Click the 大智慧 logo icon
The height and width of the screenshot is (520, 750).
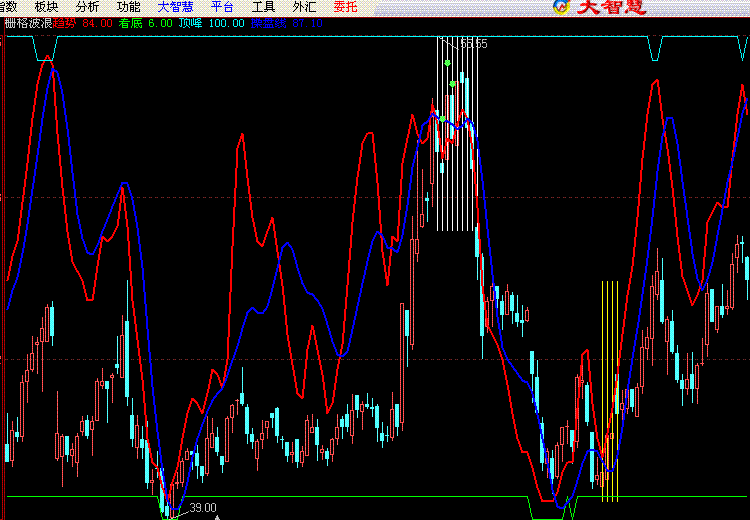562,7
